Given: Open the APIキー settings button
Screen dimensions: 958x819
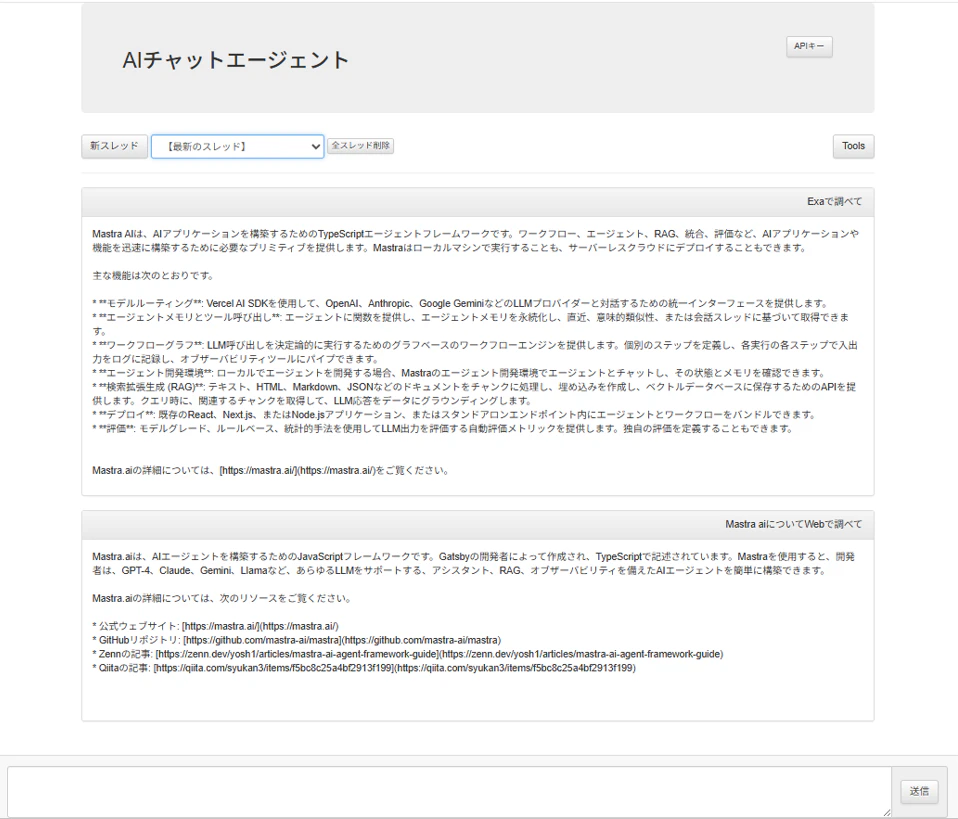Looking at the screenshot, I should (x=809, y=46).
